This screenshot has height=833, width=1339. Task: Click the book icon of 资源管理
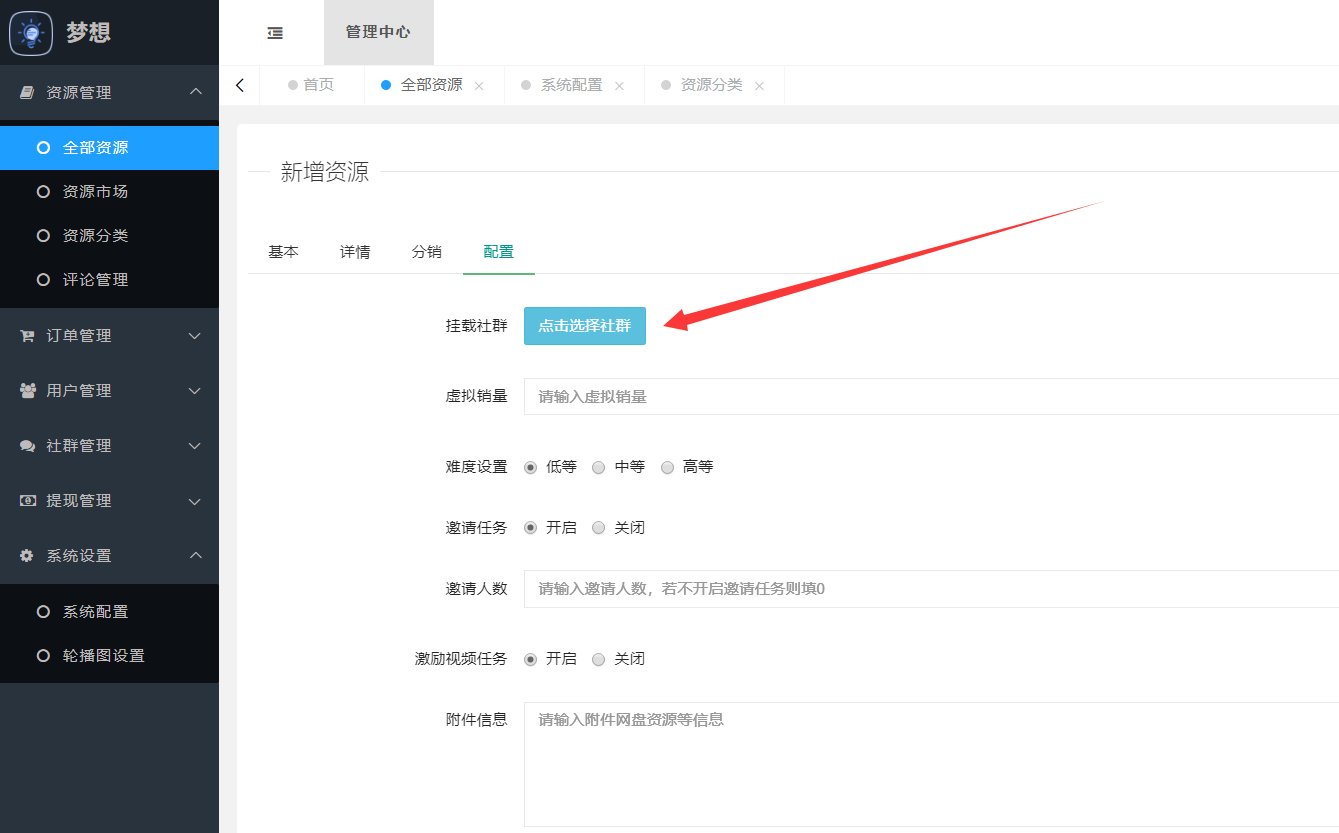click(27, 92)
